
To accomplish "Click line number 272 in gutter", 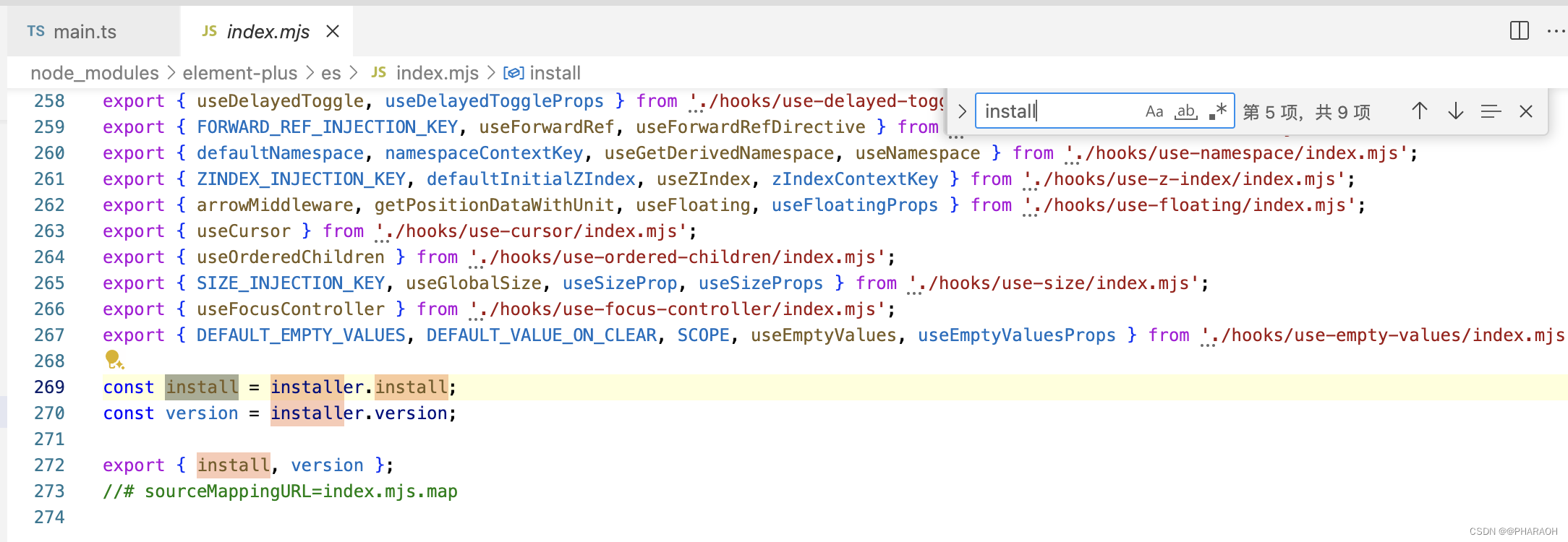I will coord(49,465).
